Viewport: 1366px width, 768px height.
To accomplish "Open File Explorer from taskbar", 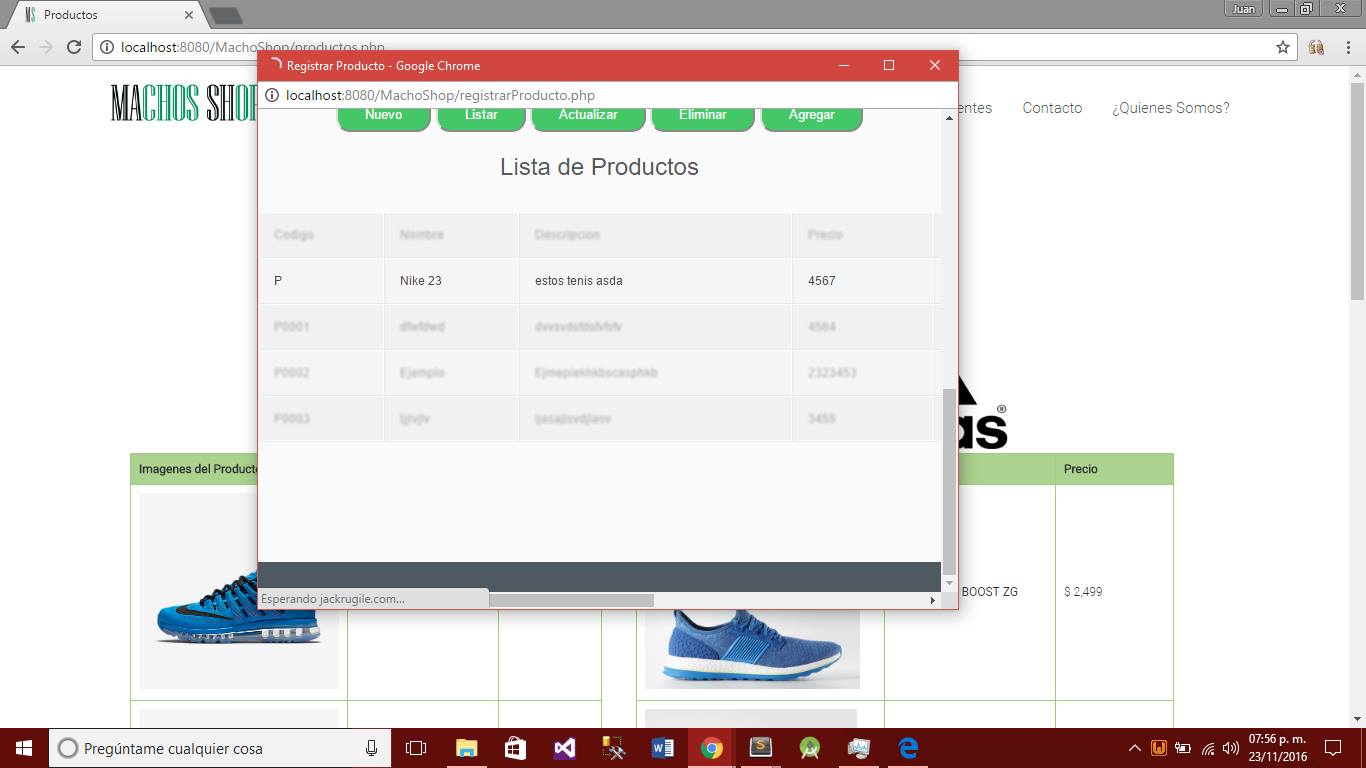I will pyautogui.click(x=466, y=748).
